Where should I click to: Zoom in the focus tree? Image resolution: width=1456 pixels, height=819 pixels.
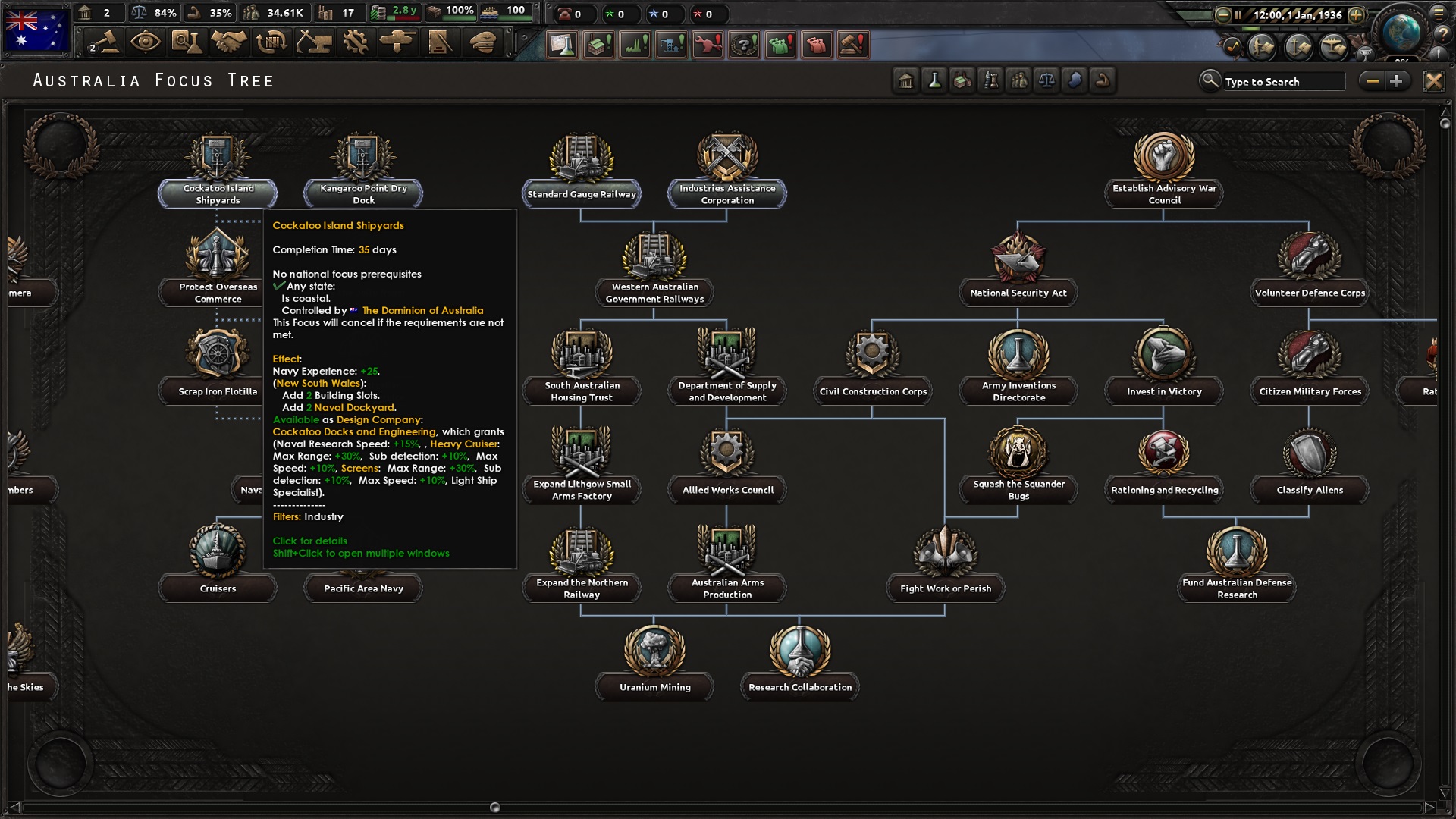tap(1396, 81)
